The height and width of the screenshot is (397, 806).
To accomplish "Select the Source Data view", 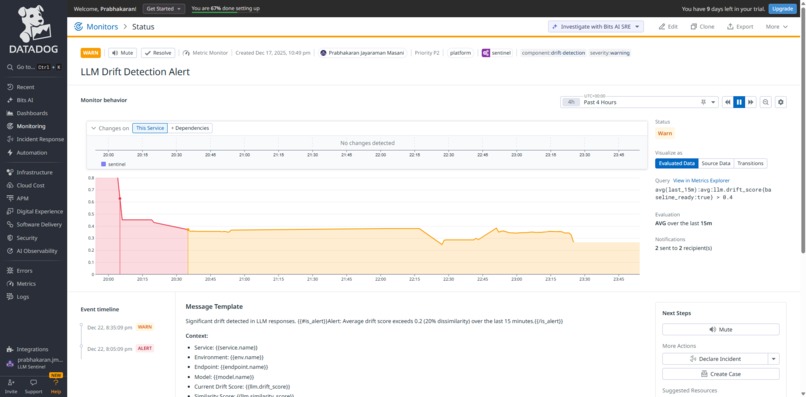I will (716, 164).
